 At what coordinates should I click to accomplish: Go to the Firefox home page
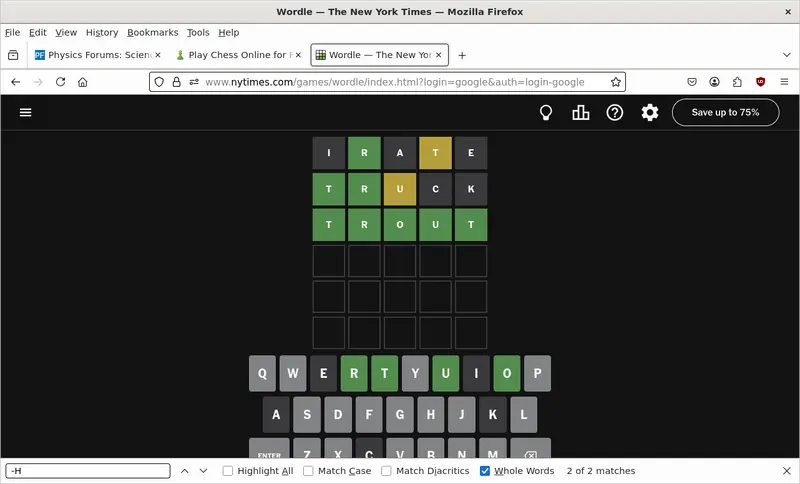(83, 82)
